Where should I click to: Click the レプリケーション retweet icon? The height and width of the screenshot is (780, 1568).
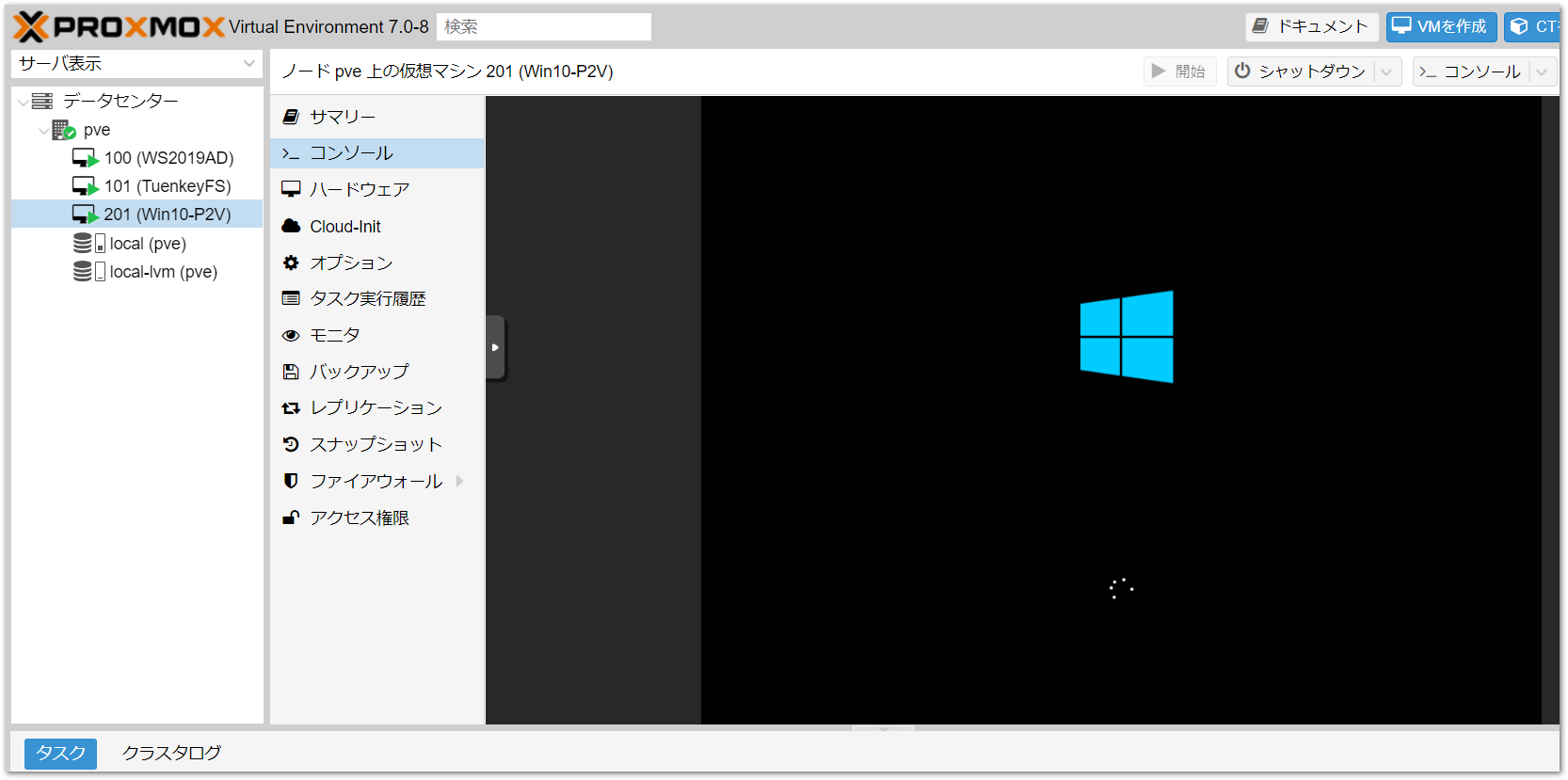pyautogui.click(x=291, y=408)
